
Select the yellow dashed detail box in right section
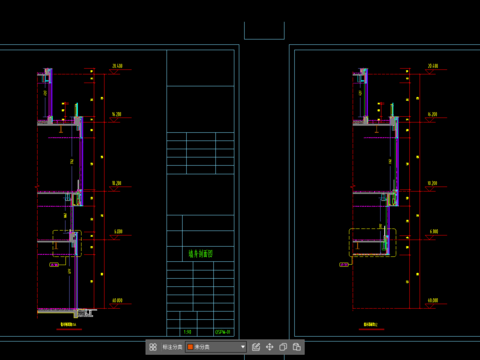tap(373, 242)
